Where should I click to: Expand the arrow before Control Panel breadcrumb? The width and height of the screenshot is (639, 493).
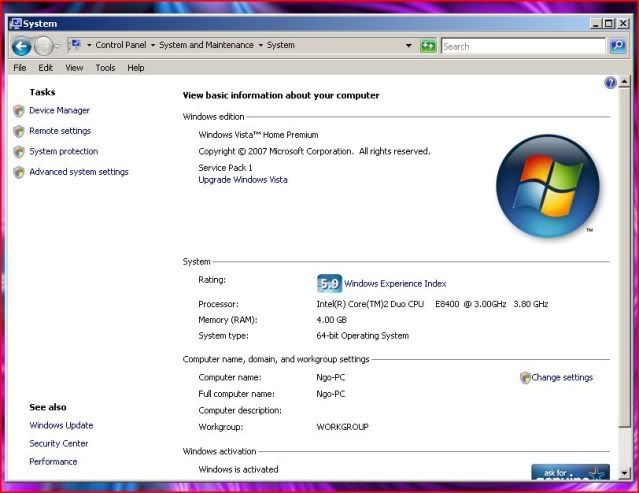(x=89, y=45)
